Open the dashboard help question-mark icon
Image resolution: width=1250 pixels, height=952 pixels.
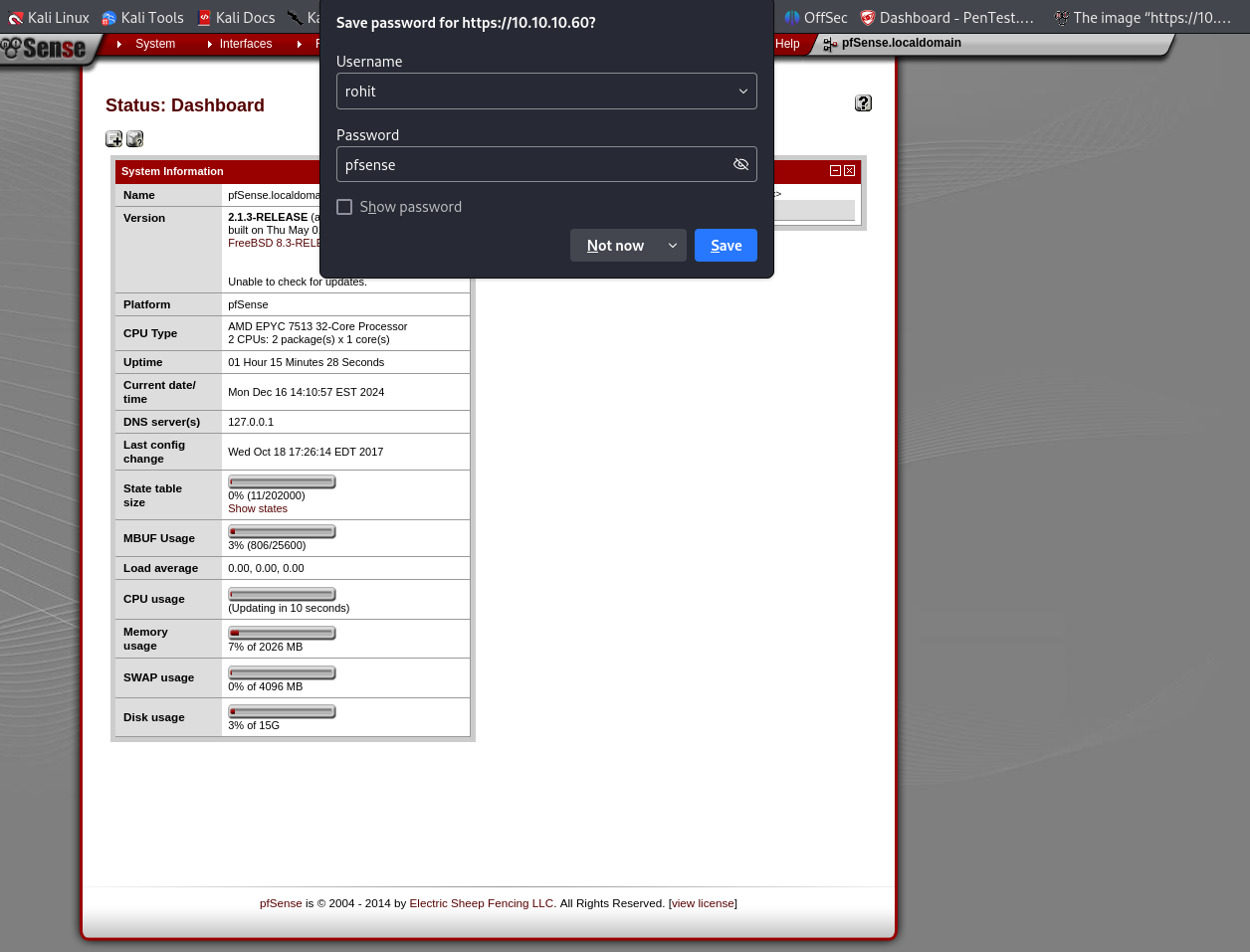point(863,103)
